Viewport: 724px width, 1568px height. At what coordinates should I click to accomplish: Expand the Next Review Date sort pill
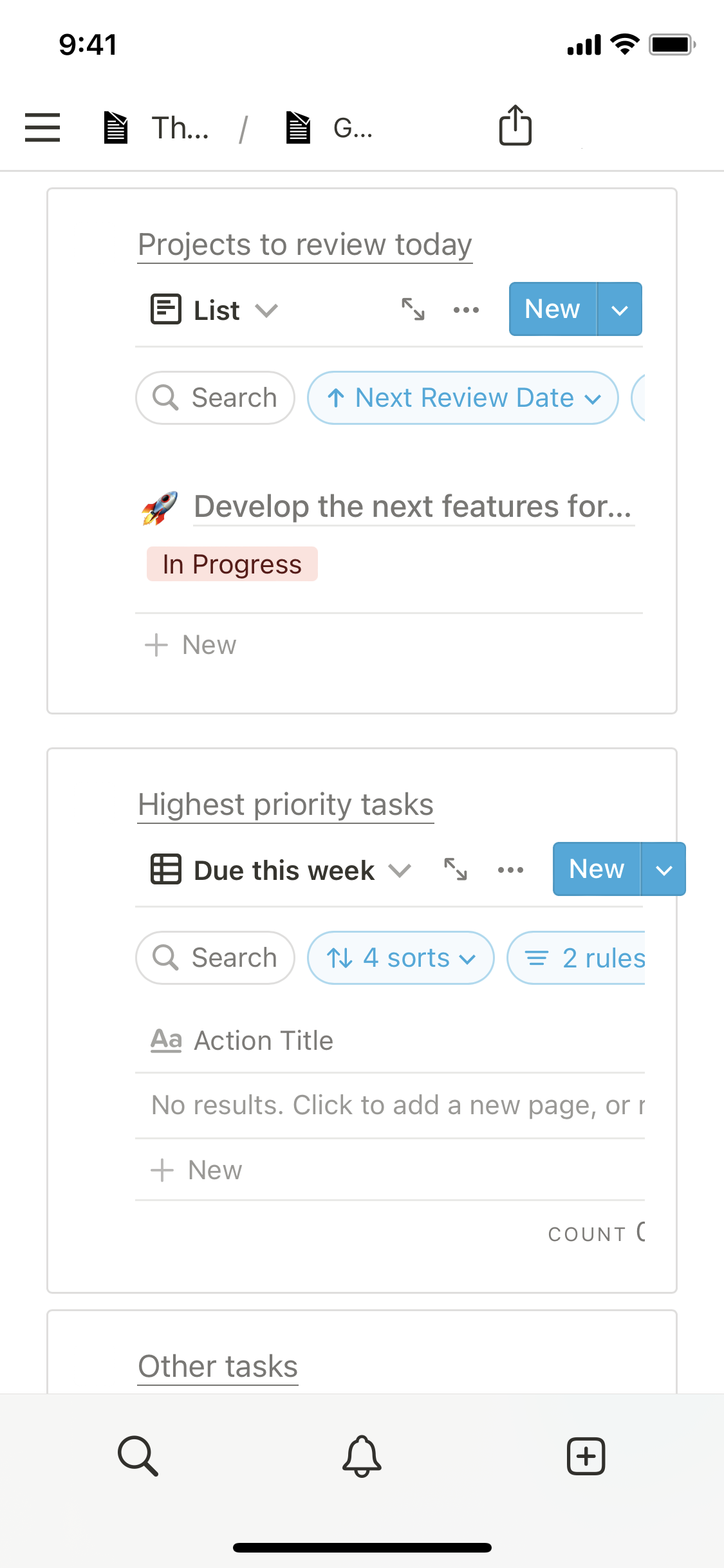(463, 398)
